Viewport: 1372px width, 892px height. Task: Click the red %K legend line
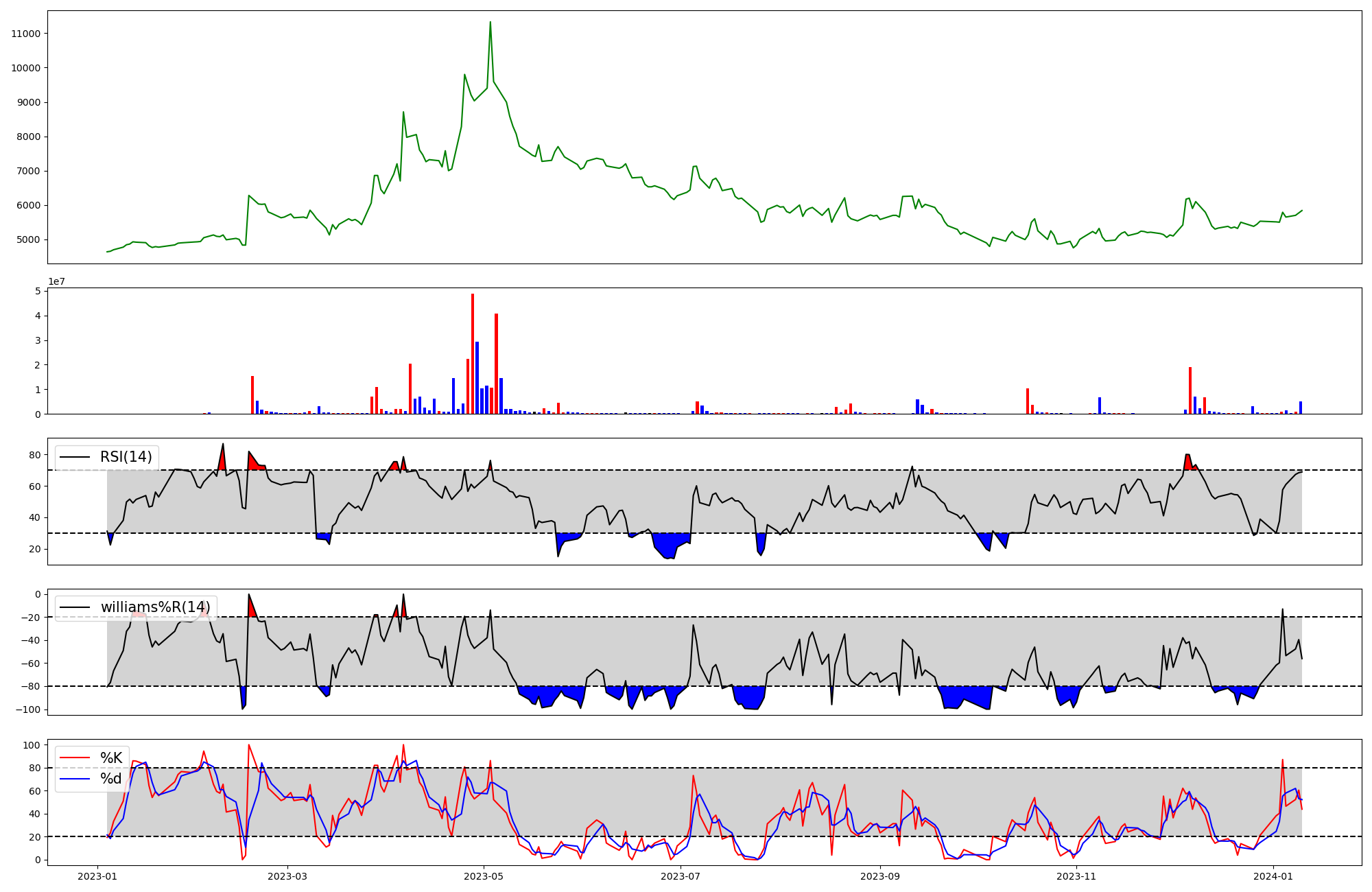[x=75, y=758]
